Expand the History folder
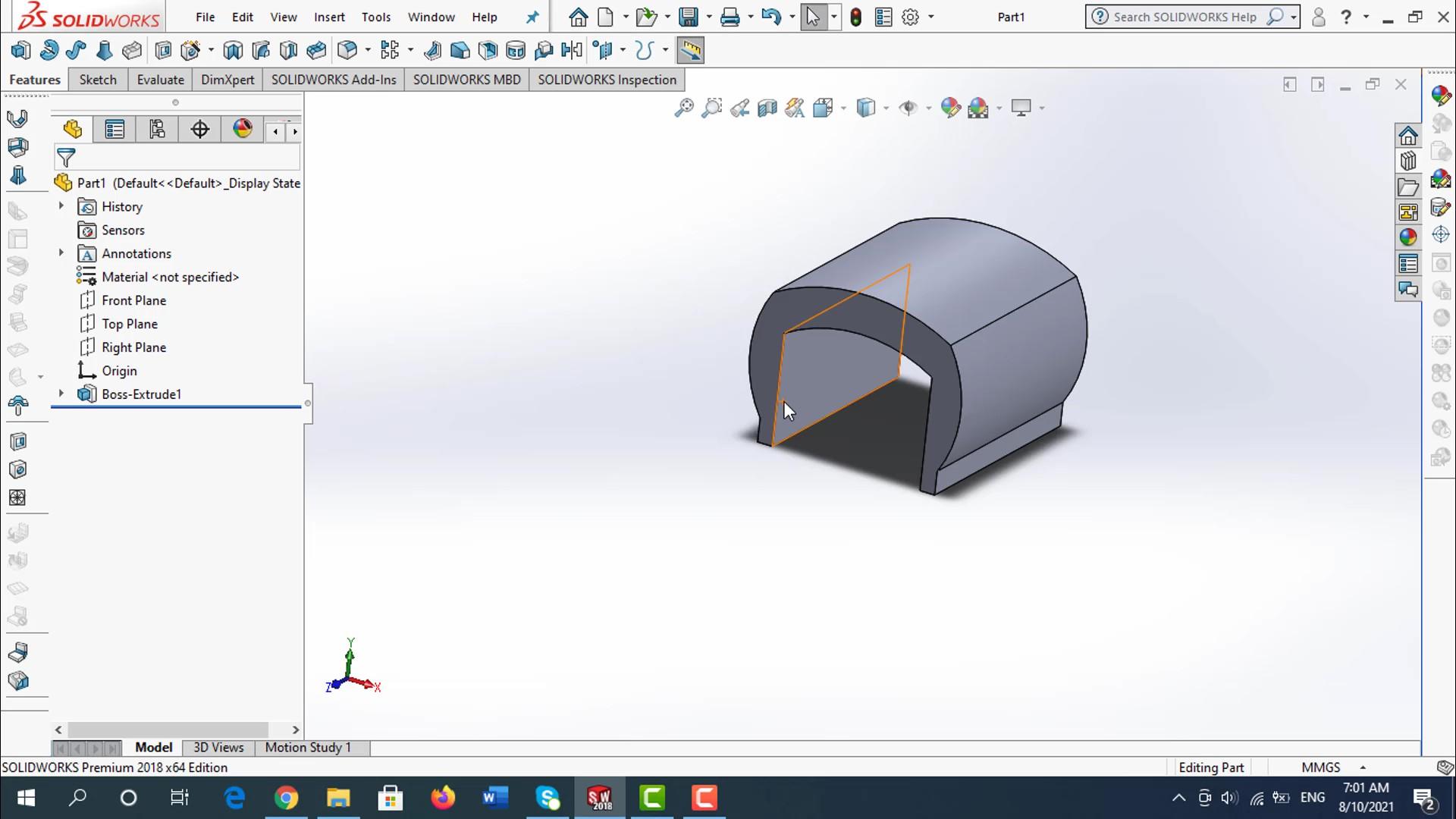 tap(61, 206)
